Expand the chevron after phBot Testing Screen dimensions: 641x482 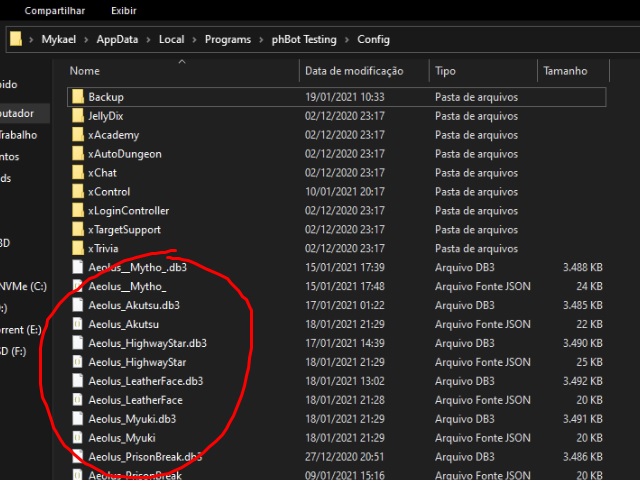pyautogui.click(x=347, y=40)
